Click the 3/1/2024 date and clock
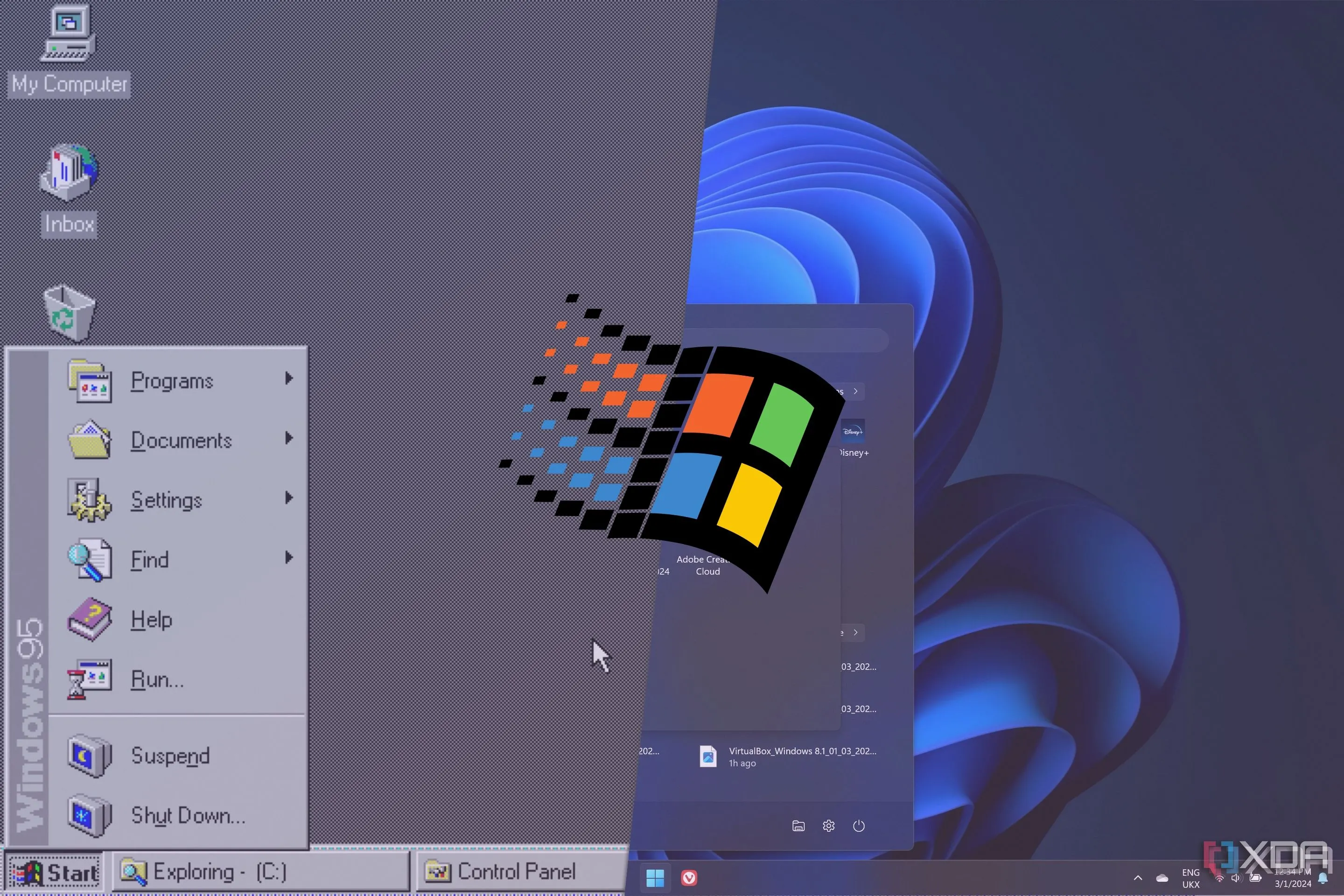Screen dimensions: 1344x896 (x=1293, y=878)
